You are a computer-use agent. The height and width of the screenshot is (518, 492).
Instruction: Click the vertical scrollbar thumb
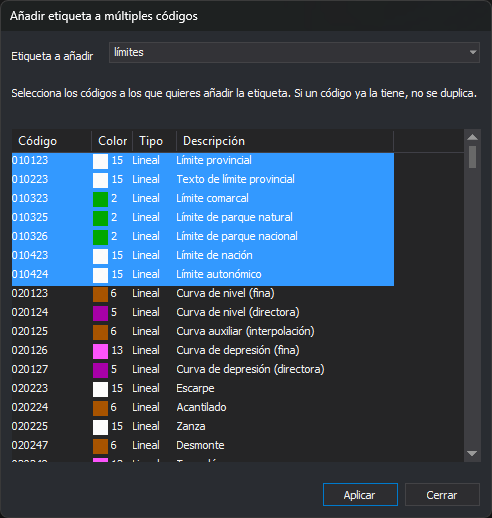point(472,157)
